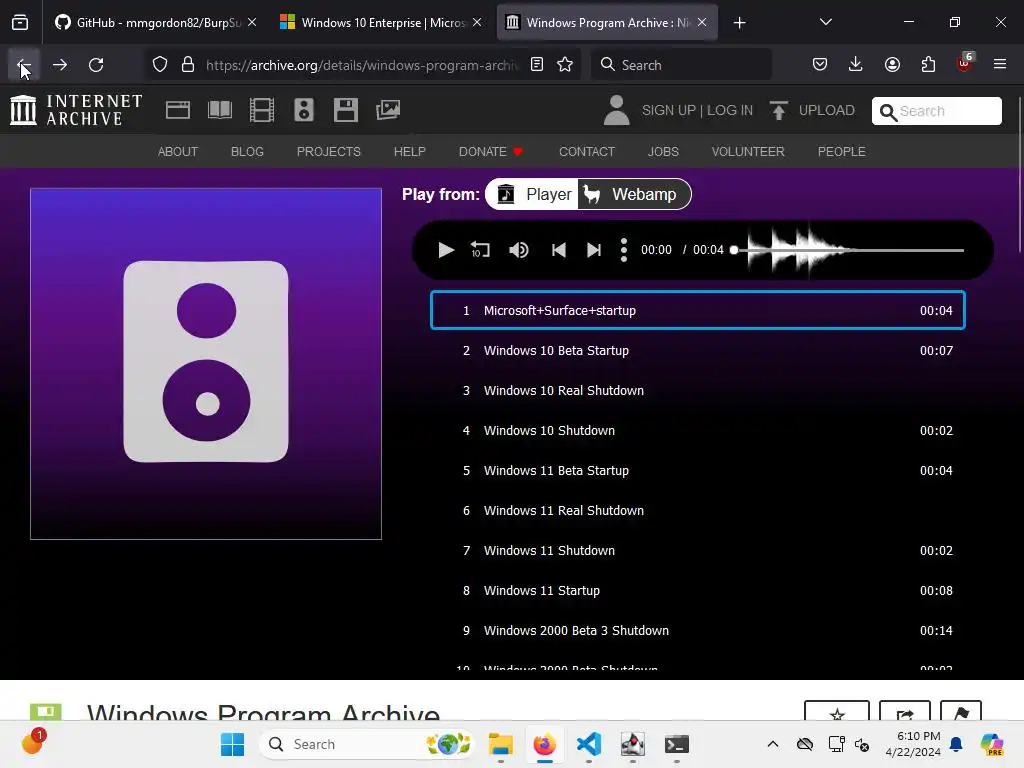The image size is (1024, 768).
Task: Open the ABOUT menu item
Action: [x=178, y=152]
